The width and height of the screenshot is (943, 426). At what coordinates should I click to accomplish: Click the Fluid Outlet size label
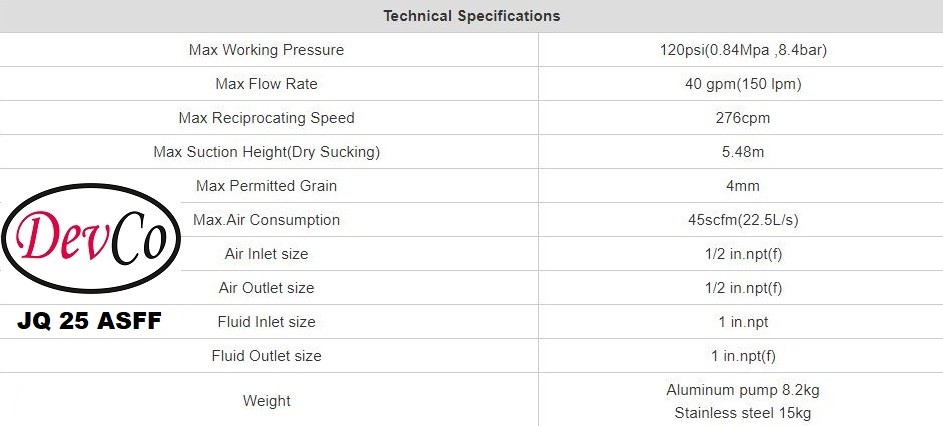266,356
